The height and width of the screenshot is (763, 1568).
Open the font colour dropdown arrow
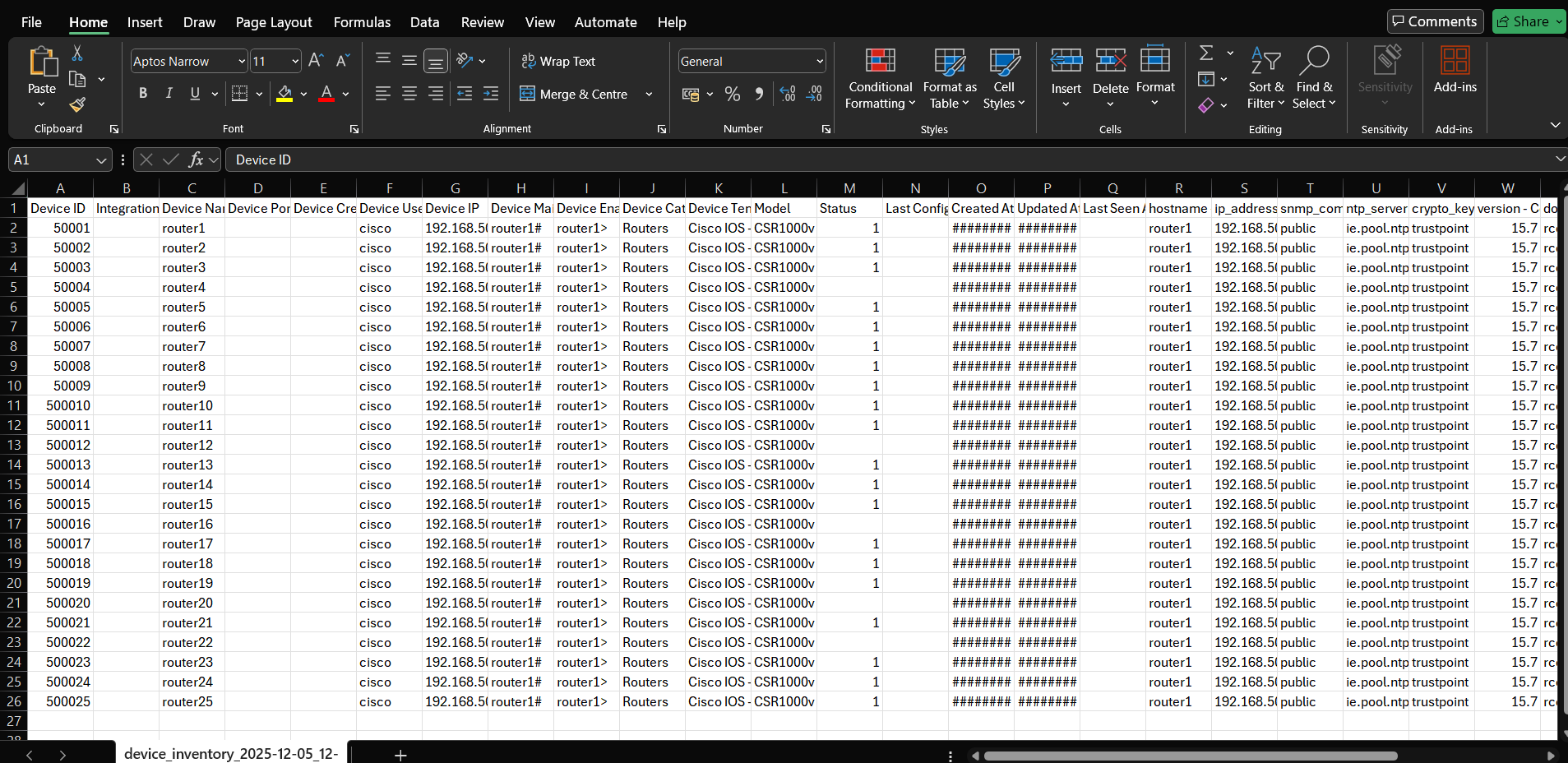[346, 95]
